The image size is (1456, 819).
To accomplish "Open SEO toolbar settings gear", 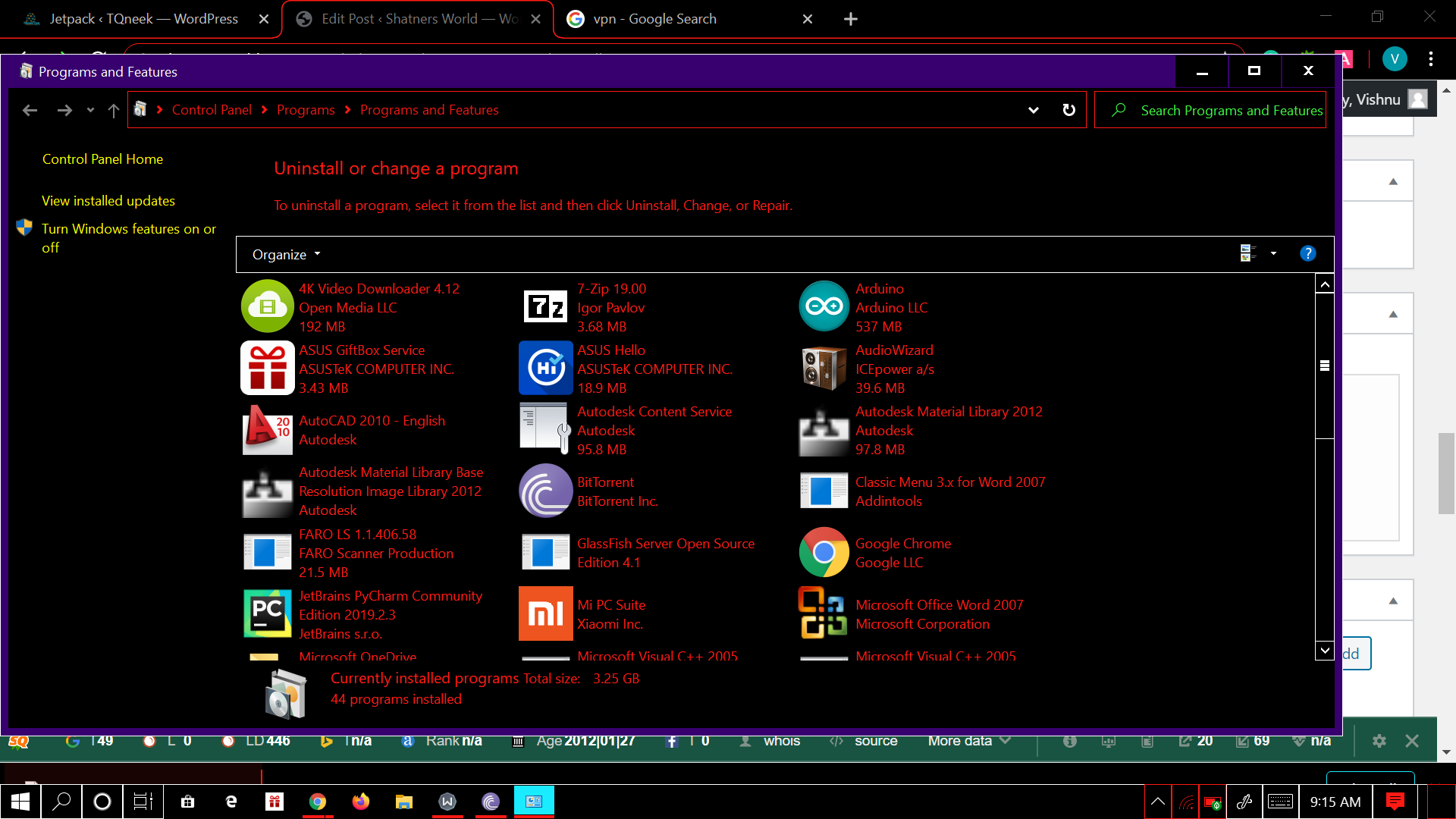I will (x=1379, y=741).
